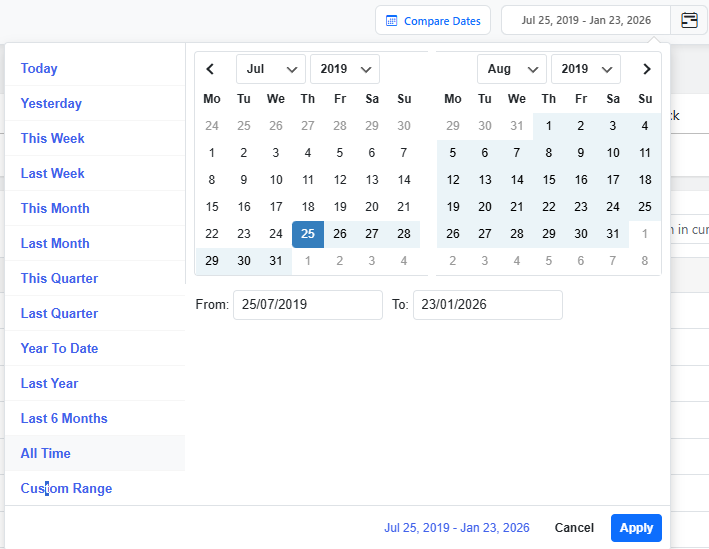Expand the right calendar 2019 year dropdown
709x549 pixels.
[585, 69]
